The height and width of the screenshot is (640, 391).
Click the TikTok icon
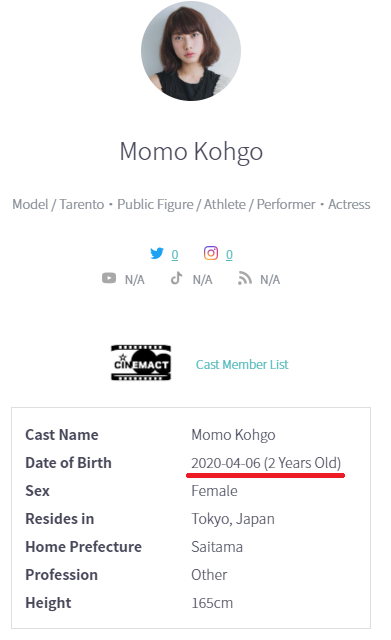(176, 278)
